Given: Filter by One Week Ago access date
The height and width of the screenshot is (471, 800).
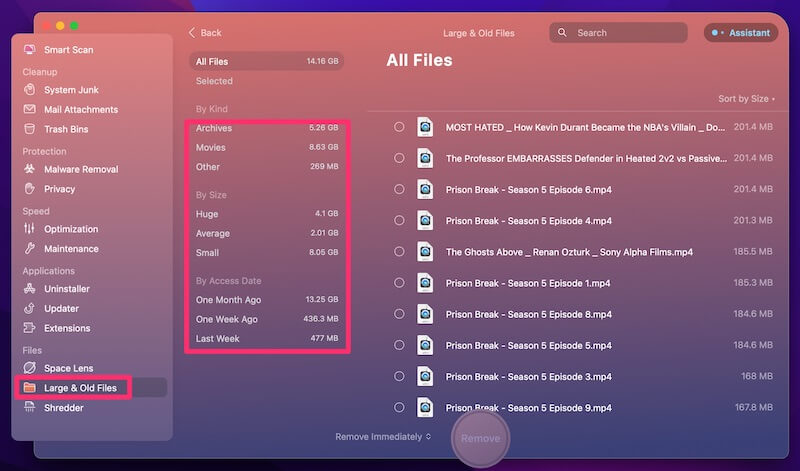Looking at the screenshot, I should pos(267,319).
